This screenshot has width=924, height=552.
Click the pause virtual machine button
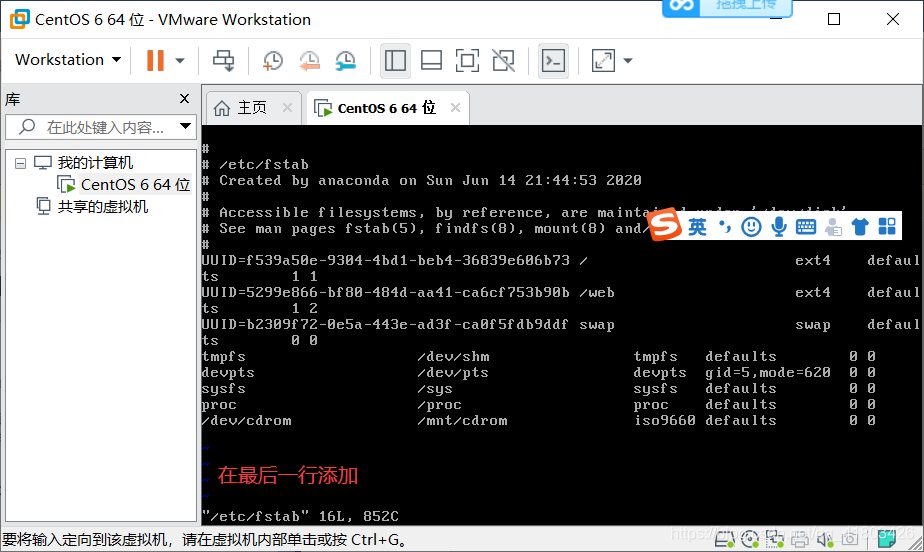pos(155,60)
